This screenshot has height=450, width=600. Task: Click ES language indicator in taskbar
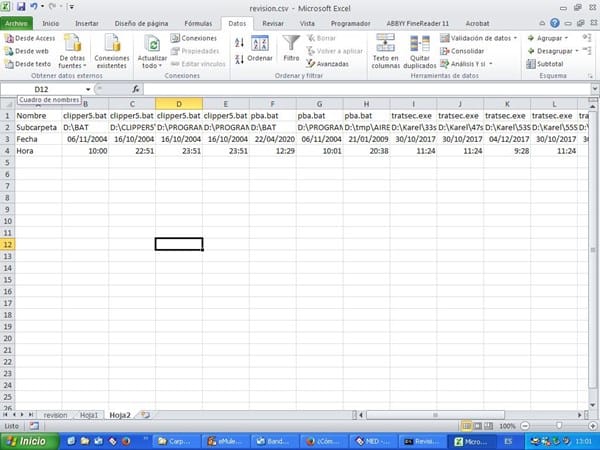[508, 442]
